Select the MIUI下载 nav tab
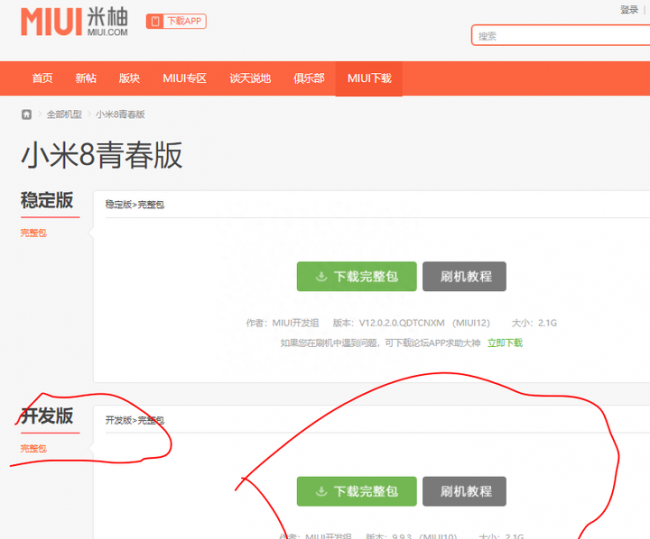The width and height of the screenshot is (650, 539). click(369, 79)
